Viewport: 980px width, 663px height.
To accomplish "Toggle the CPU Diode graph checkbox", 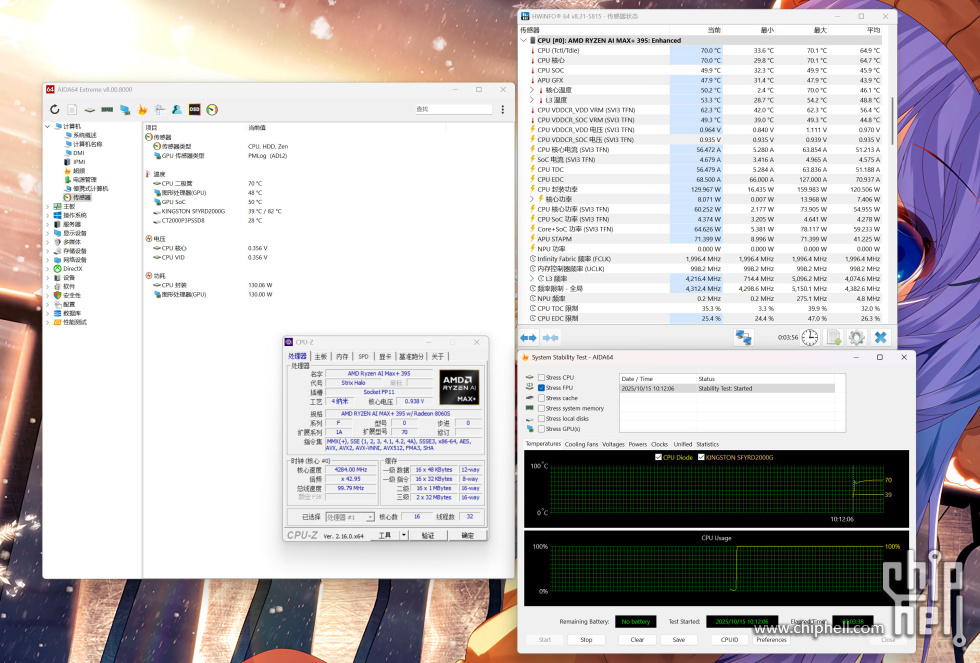I will 657,457.
